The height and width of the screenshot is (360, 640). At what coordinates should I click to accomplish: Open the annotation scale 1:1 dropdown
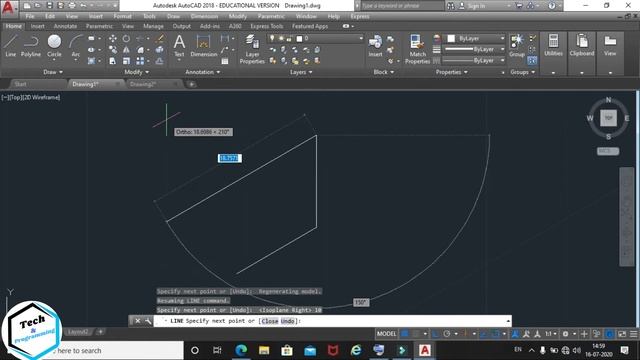pyautogui.click(x=551, y=334)
